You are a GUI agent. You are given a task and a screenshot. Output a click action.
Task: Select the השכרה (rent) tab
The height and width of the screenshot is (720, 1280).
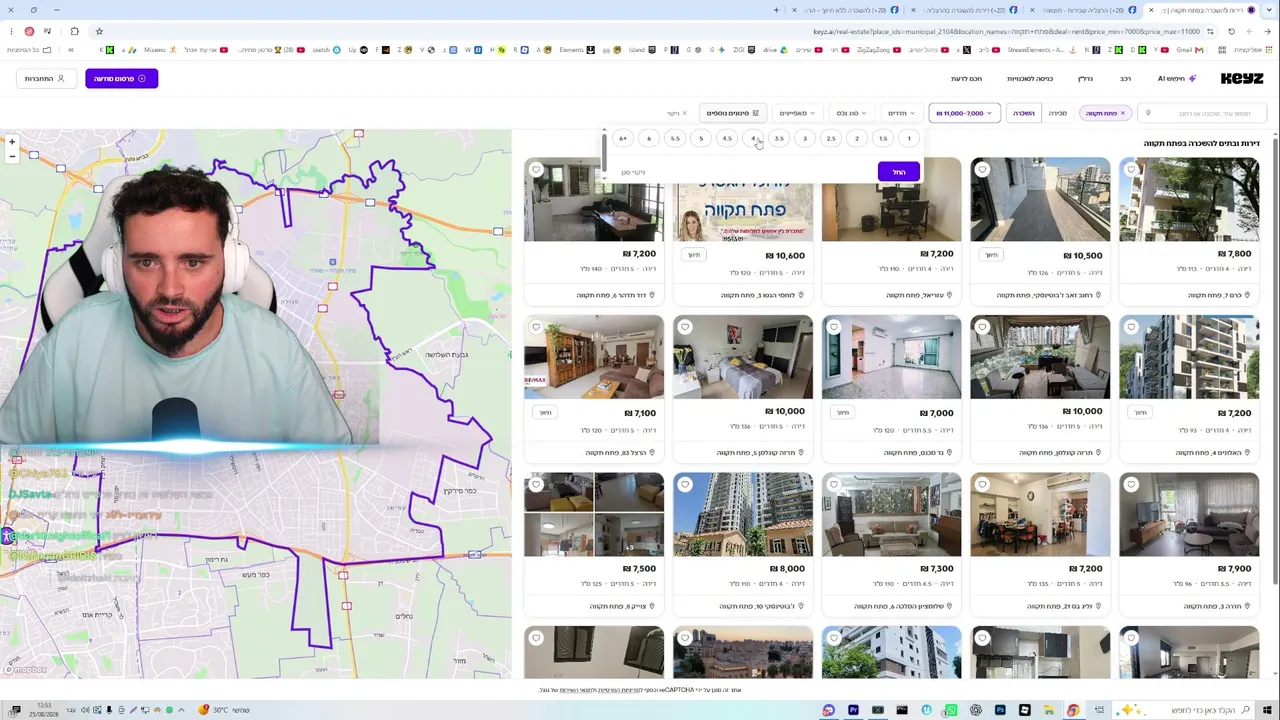tap(1024, 113)
